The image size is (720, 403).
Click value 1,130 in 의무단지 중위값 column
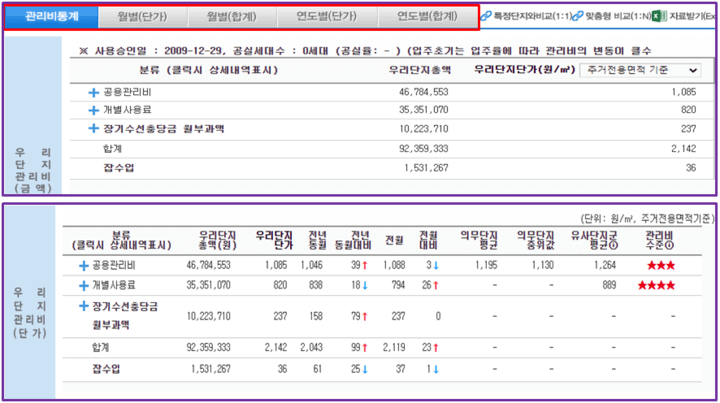tap(543, 265)
